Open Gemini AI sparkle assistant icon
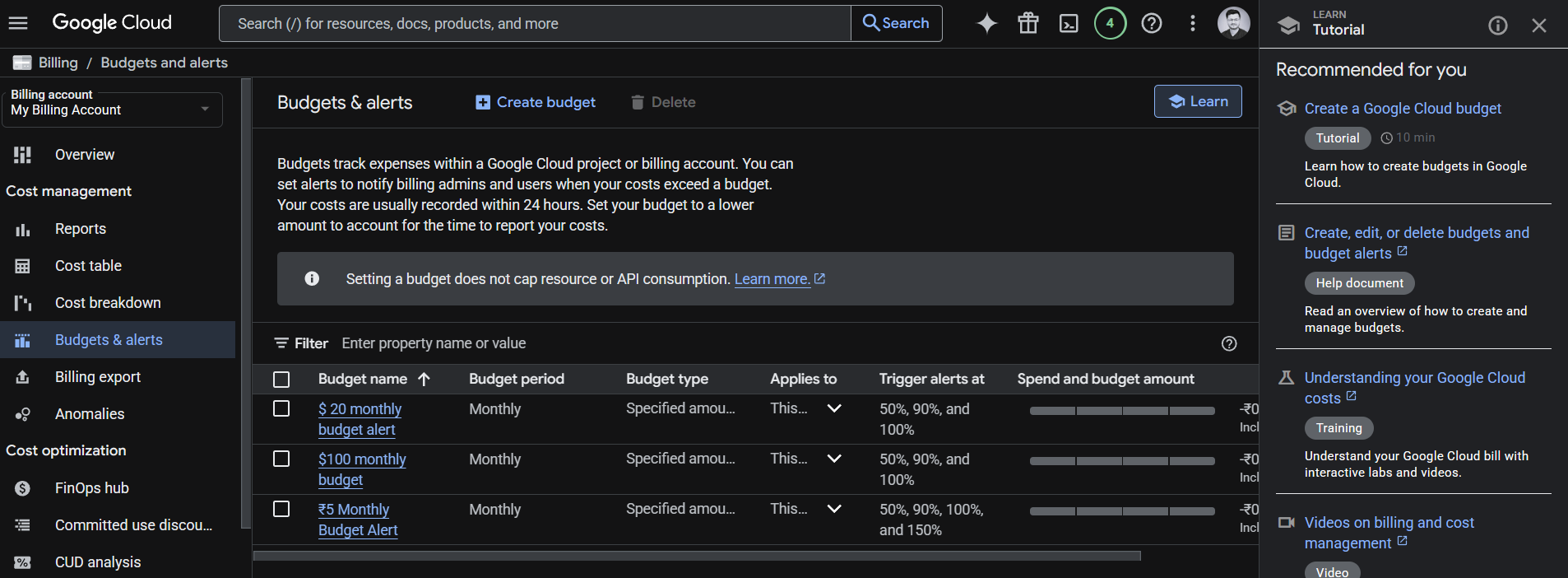Viewport: 1568px width, 578px height. tap(987, 23)
